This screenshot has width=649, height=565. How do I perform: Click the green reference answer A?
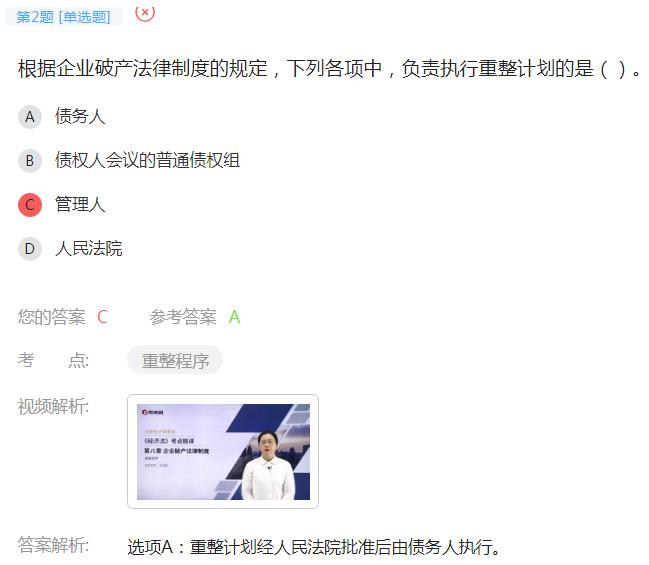pyautogui.click(x=234, y=317)
